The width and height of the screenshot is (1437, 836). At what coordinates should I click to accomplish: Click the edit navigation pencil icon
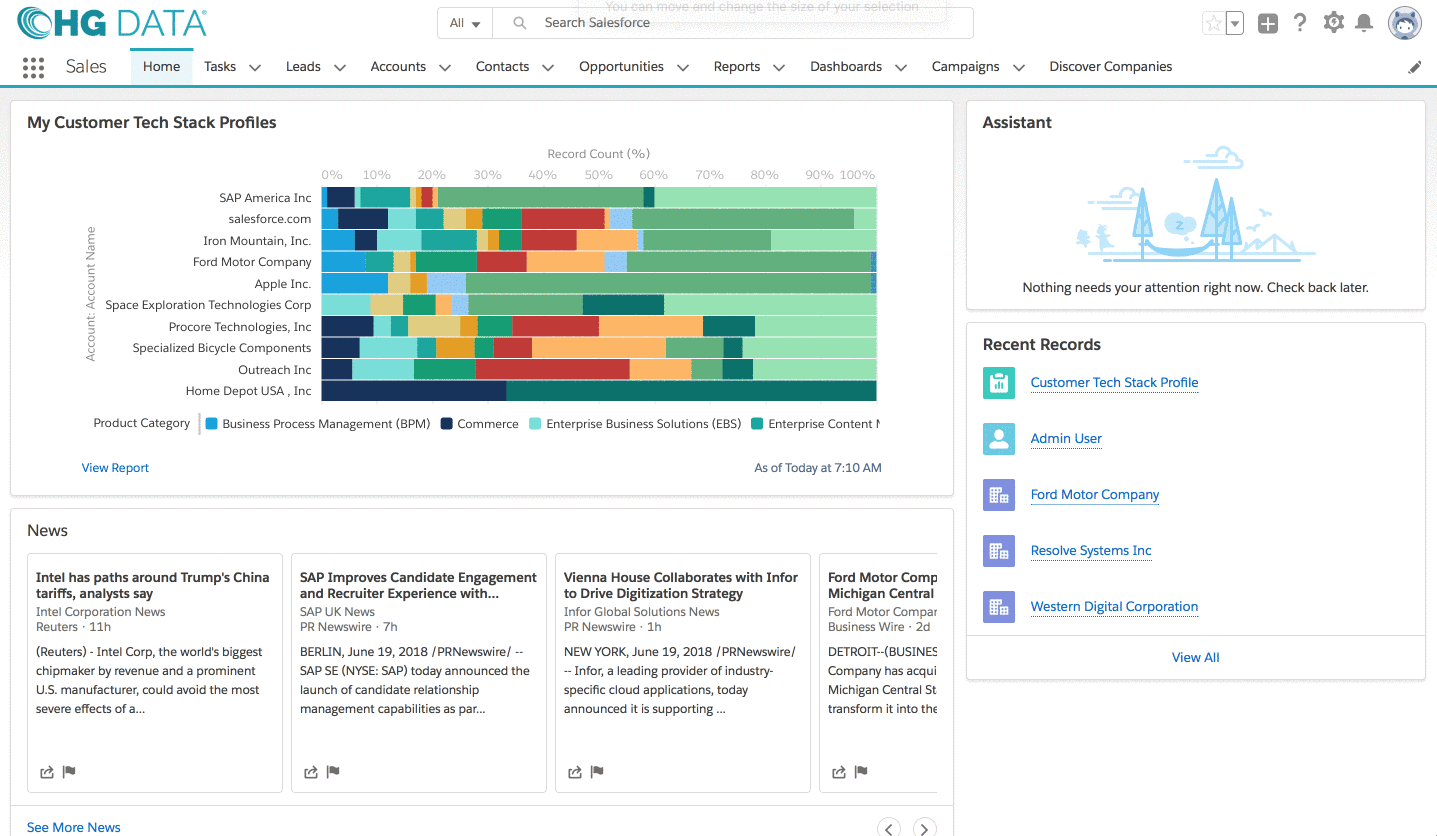pyautogui.click(x=1414, y=67)
